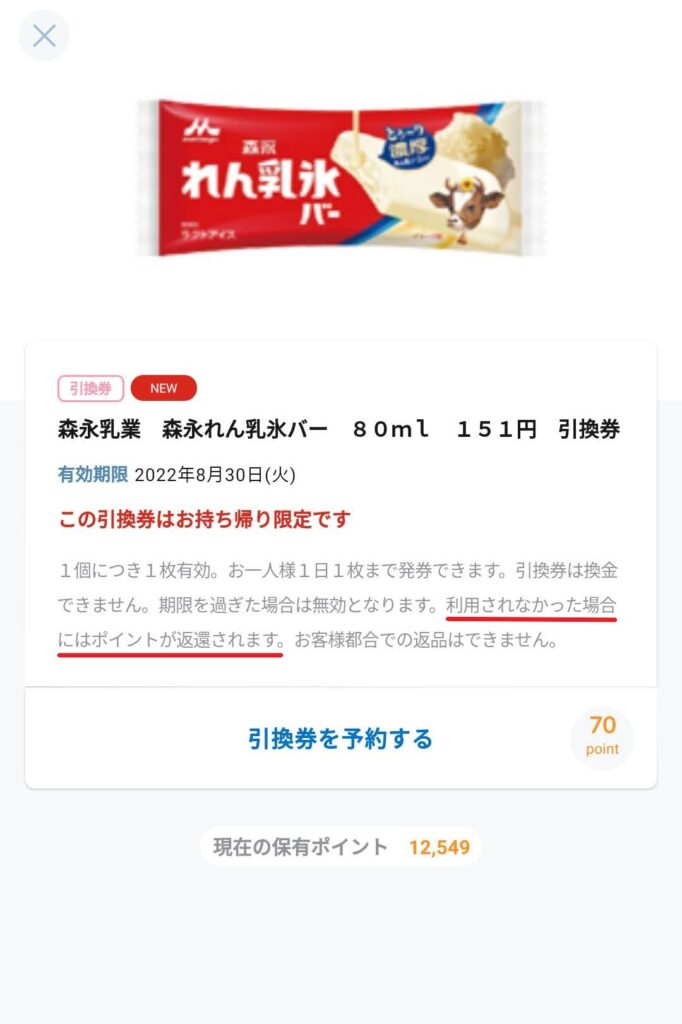Reserve the coupon via 引換券を予約する

(x=340, y=739)
